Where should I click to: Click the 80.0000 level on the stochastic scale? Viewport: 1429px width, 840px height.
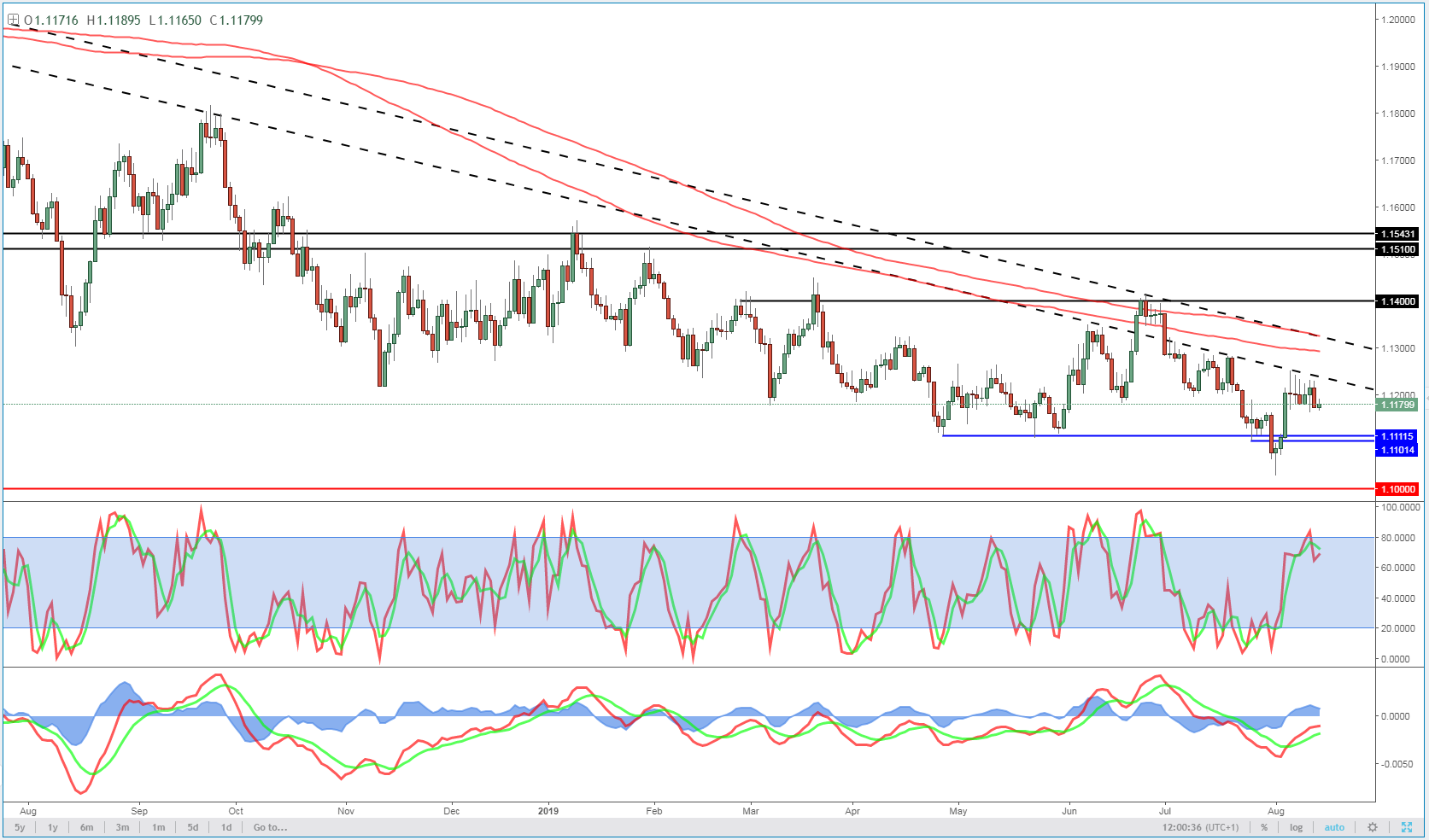(1399, 538)
